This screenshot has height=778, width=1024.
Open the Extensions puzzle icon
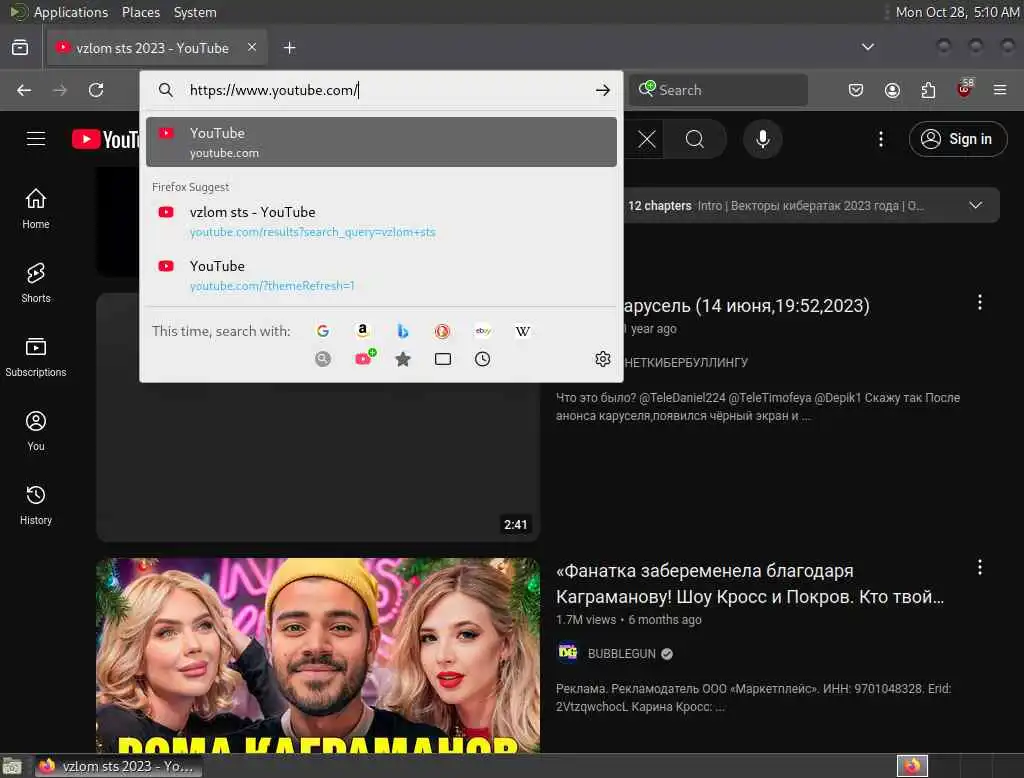click(x=928, y=90)
